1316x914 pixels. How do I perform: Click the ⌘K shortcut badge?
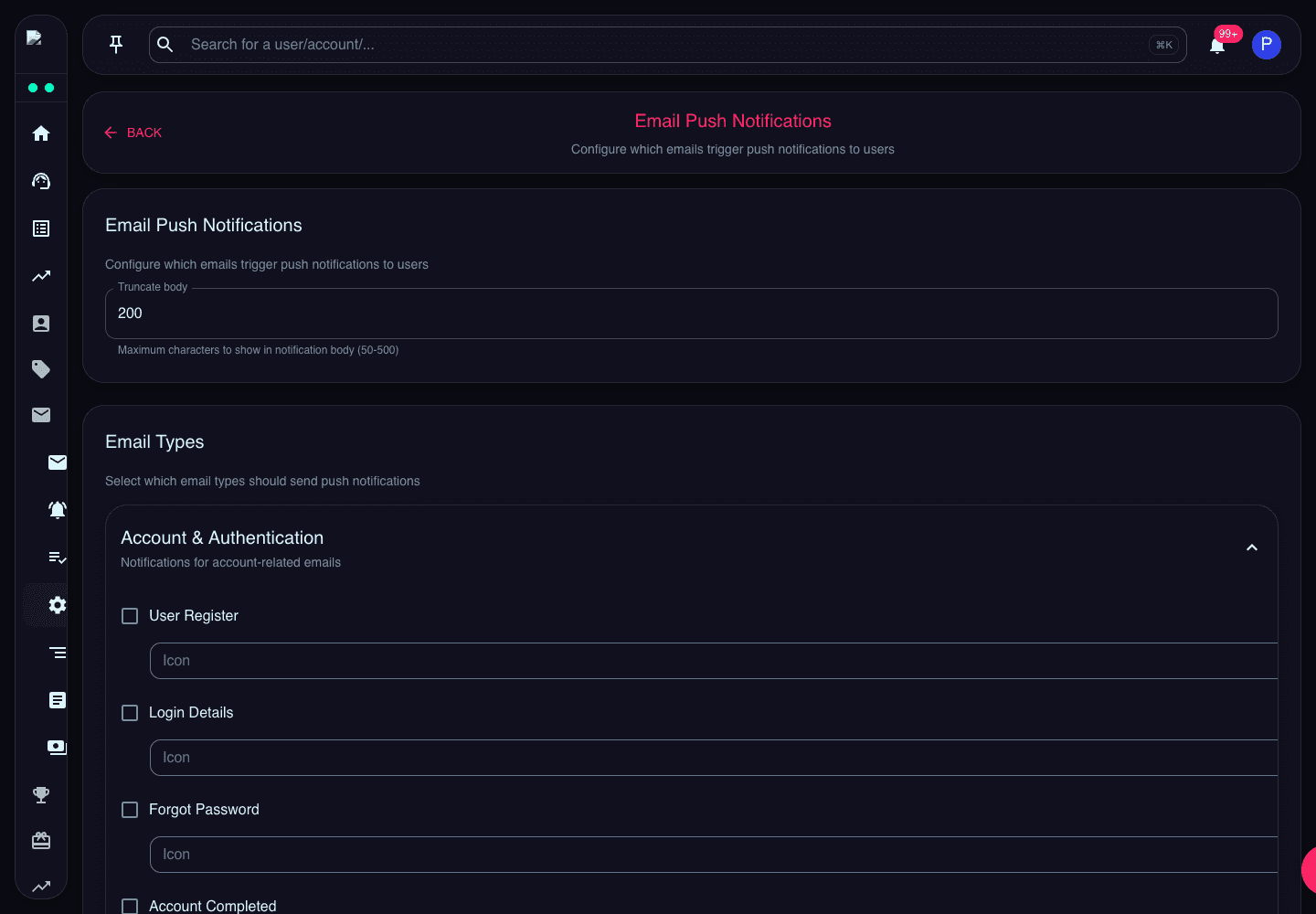(1164, 45)
